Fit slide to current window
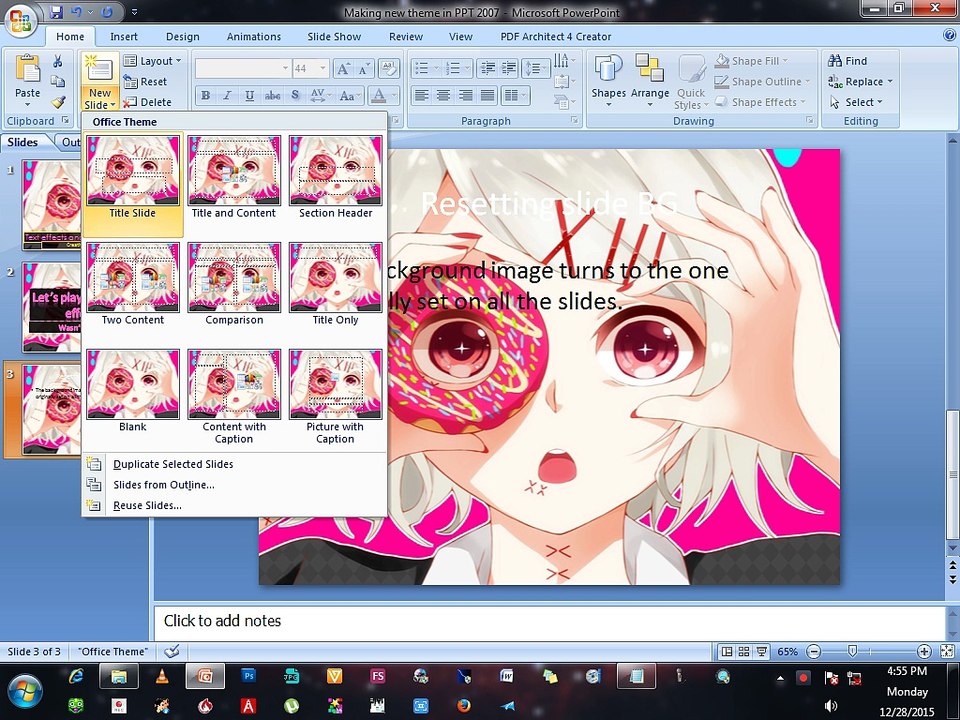The width and height of the screenshot is (960, 720). pos(947,651)
